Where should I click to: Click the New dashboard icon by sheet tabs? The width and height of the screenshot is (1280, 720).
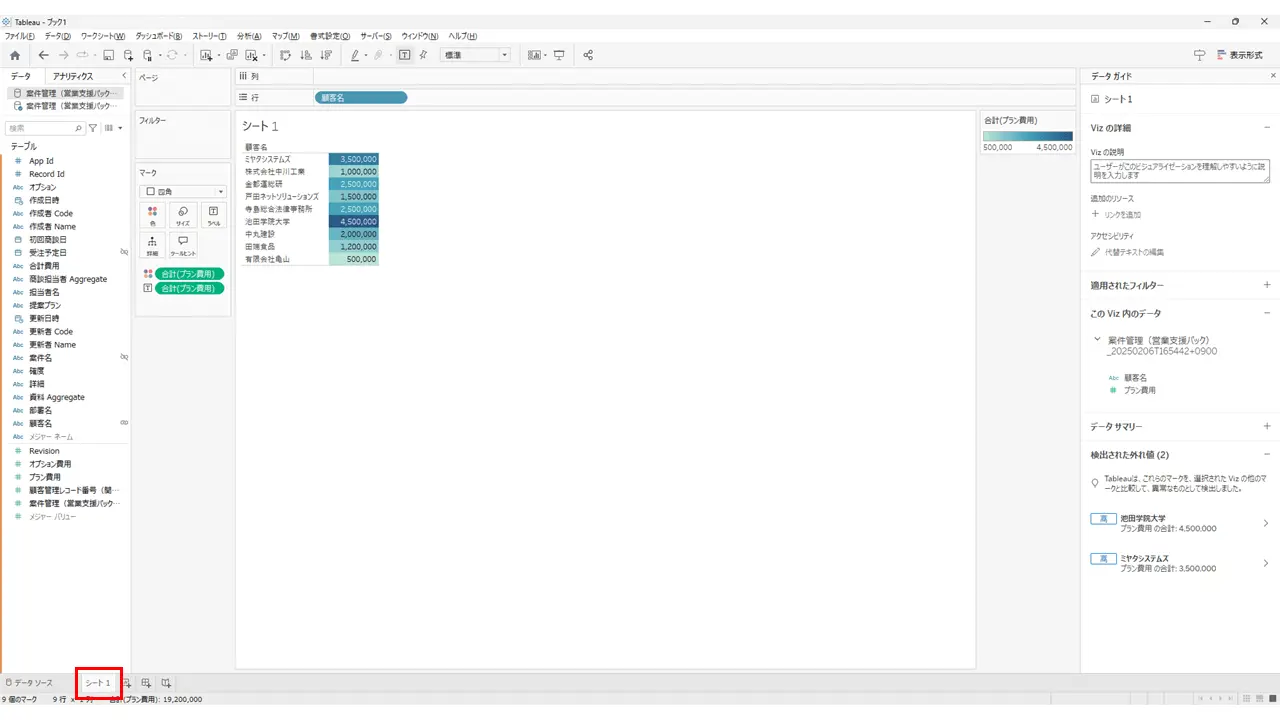146,683
